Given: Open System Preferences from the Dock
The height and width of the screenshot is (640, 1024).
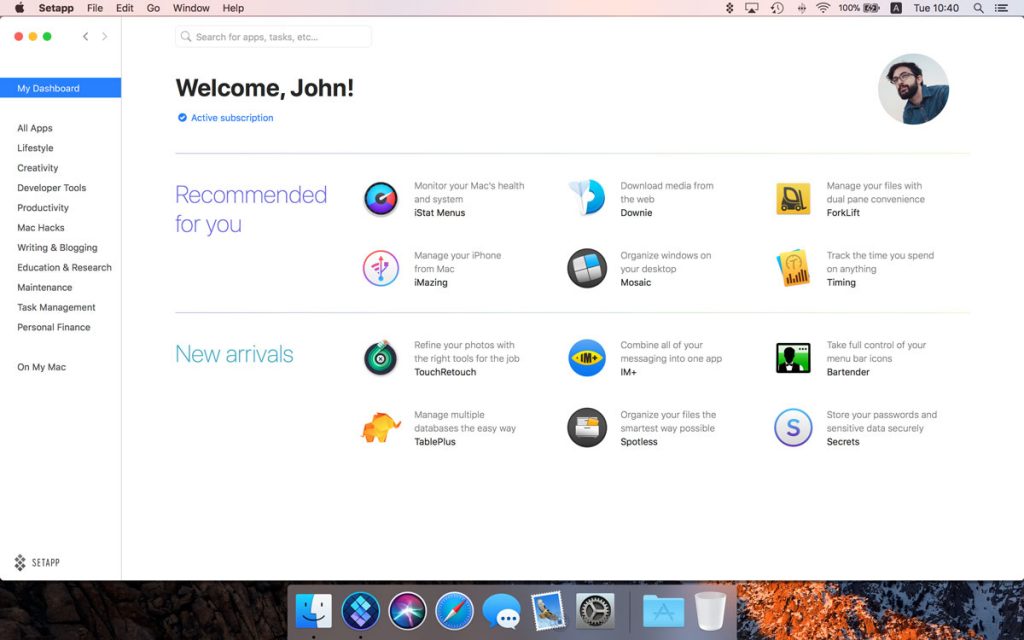Looking at the screenshot, I should [595, 611].
